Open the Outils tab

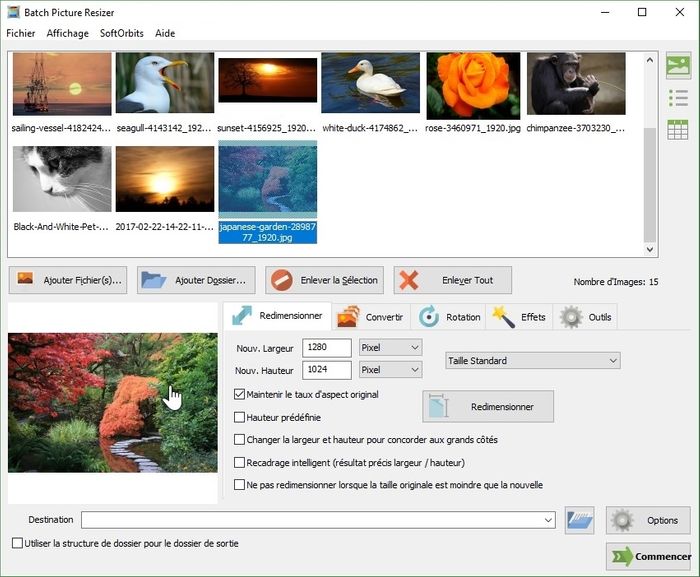pos(587,317)
